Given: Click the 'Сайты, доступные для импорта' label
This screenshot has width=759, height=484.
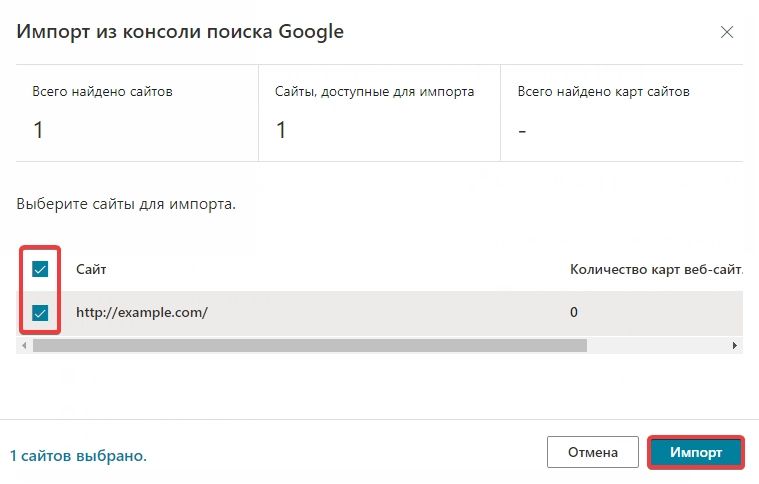Looking at the screenshot, I should [x=374, y=91].
